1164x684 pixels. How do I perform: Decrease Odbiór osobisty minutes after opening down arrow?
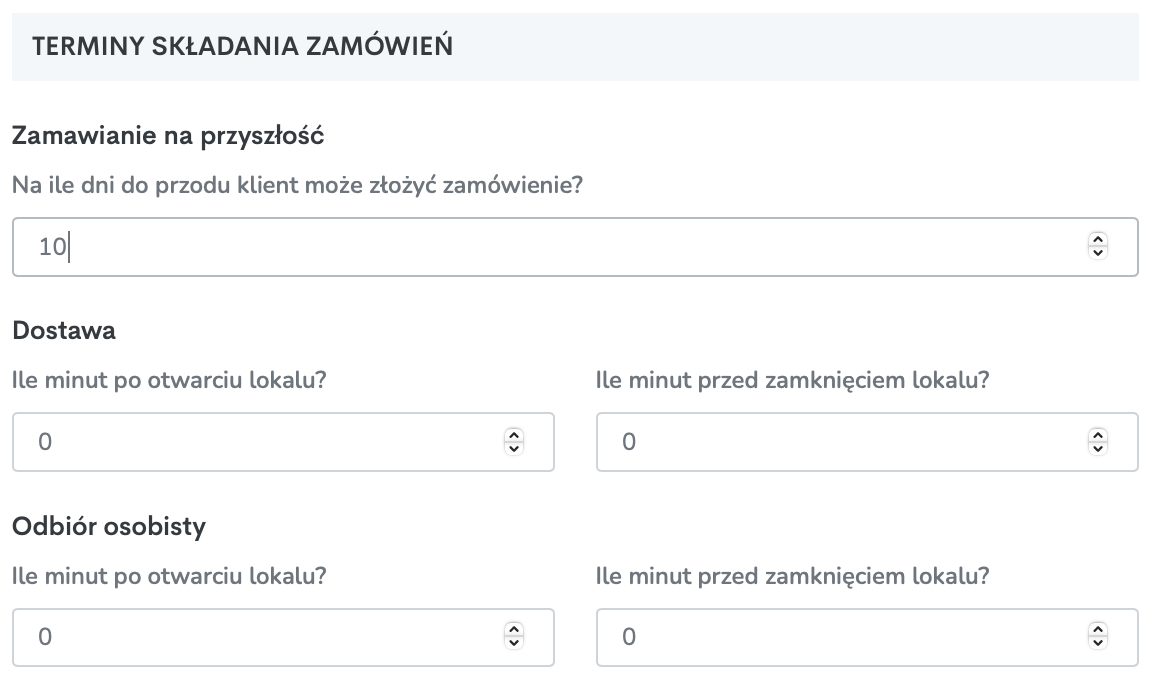coord(514,643)
